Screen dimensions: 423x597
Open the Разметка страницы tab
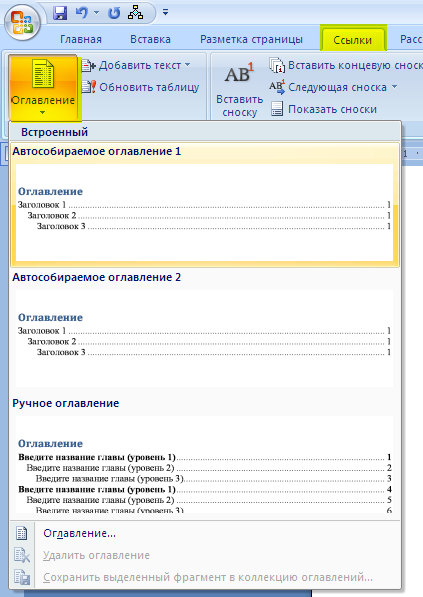click(x=251, y=39)
